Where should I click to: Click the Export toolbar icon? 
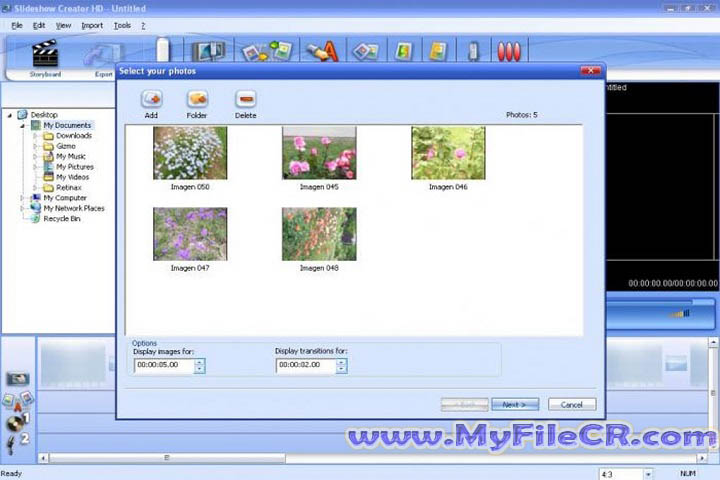[104, 55]
